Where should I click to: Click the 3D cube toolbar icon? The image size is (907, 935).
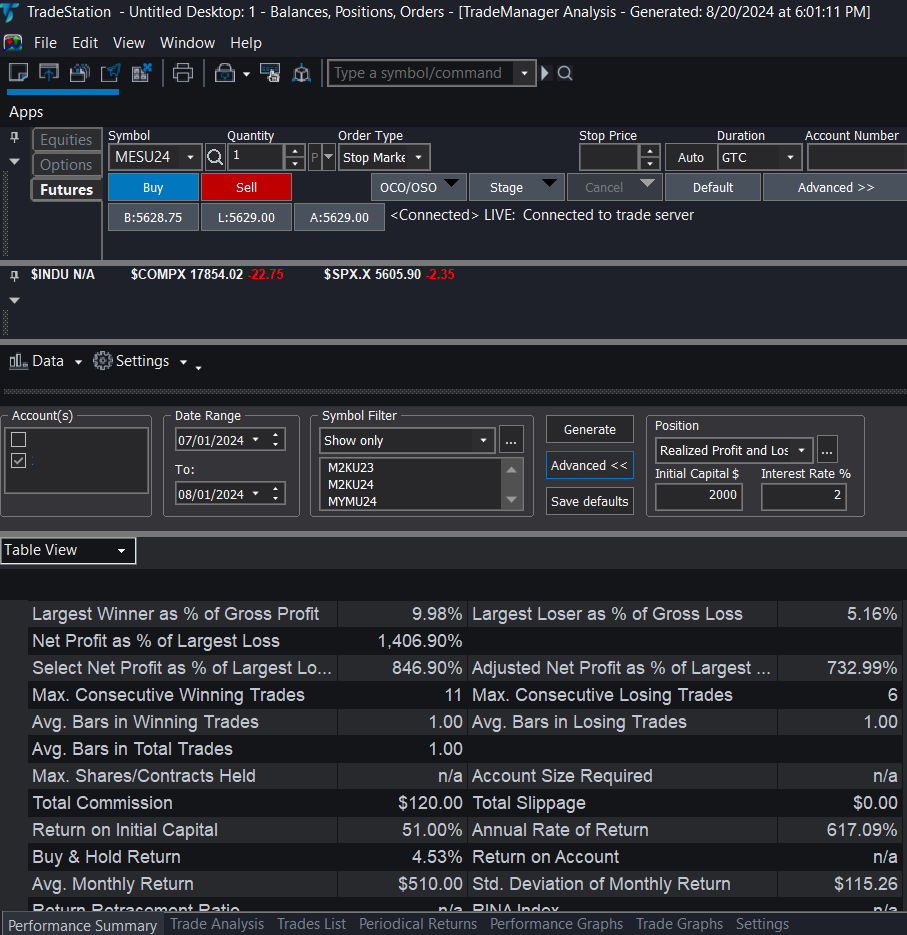tap(301, 73)
